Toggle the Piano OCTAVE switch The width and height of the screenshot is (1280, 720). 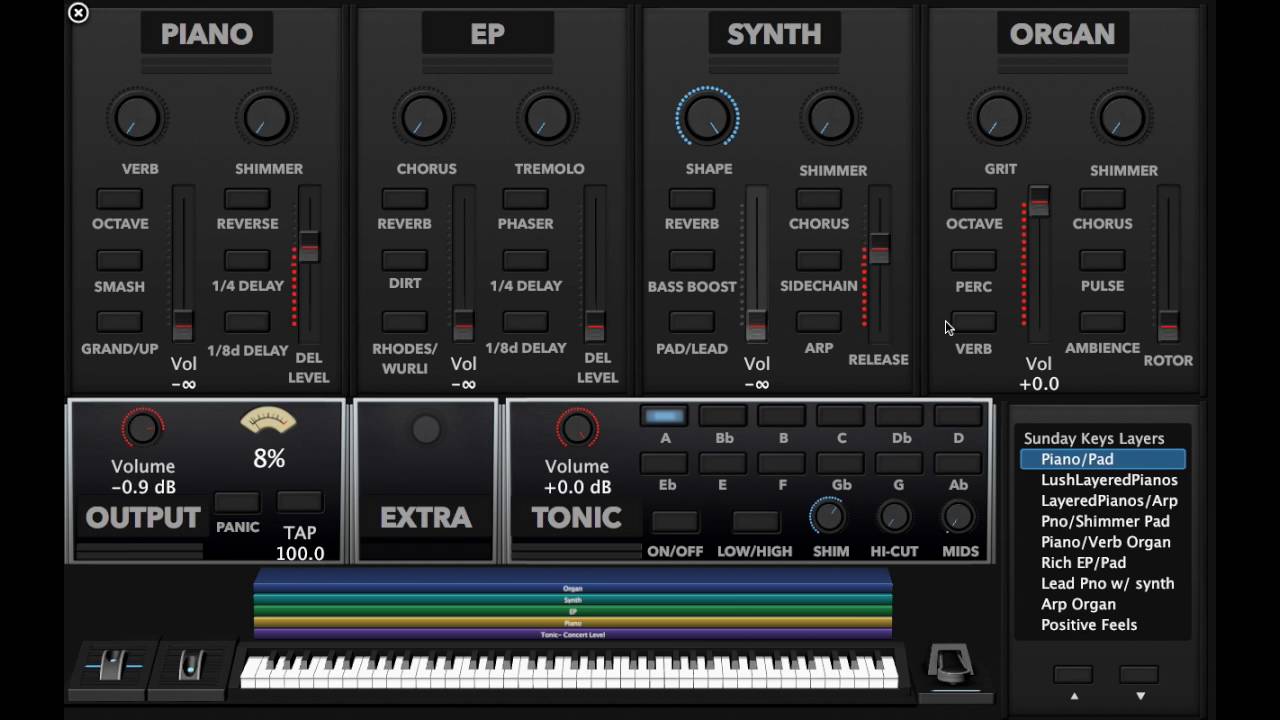(119, 199)
